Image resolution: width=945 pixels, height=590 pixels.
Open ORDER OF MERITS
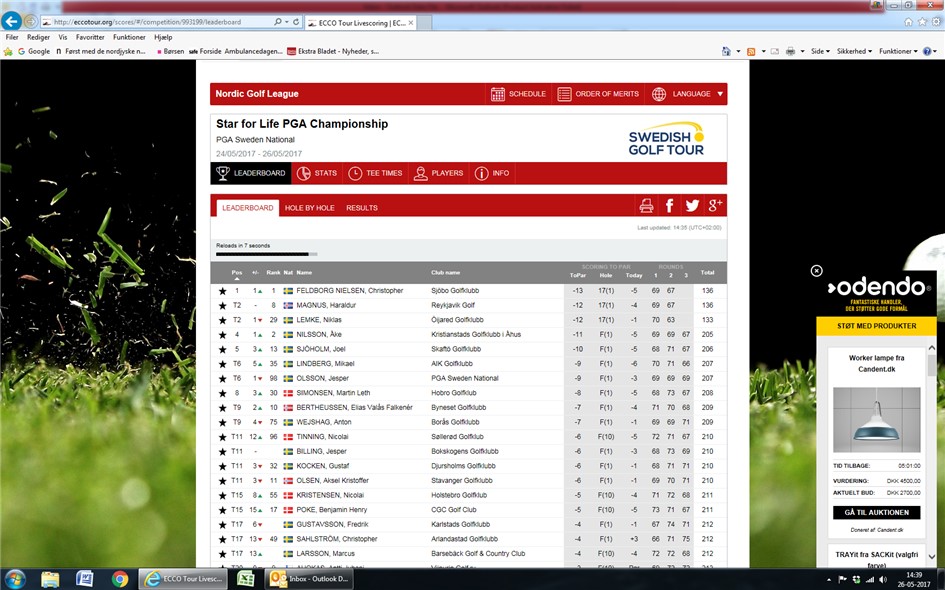click(x=598, y=94)
